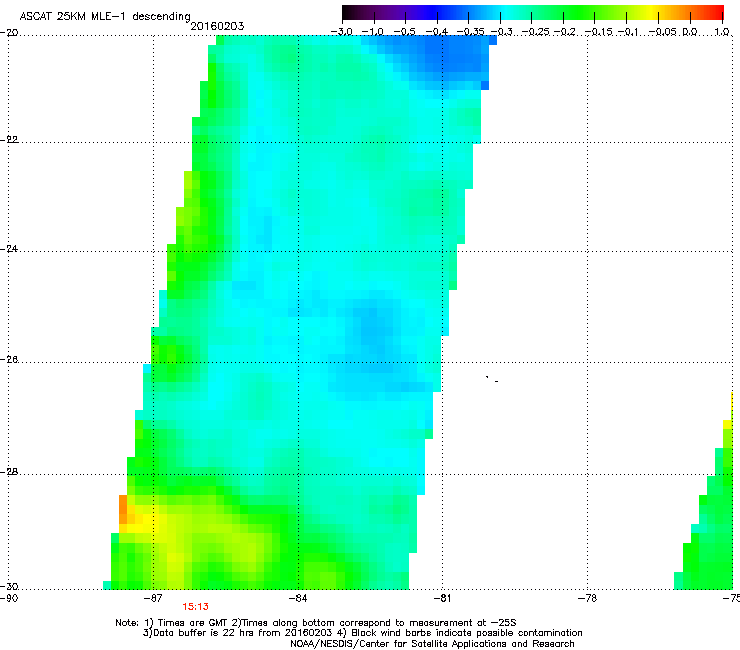Click the 0.0 color scale label
Screen dimensions: 740x650
(x=690, y=32)
